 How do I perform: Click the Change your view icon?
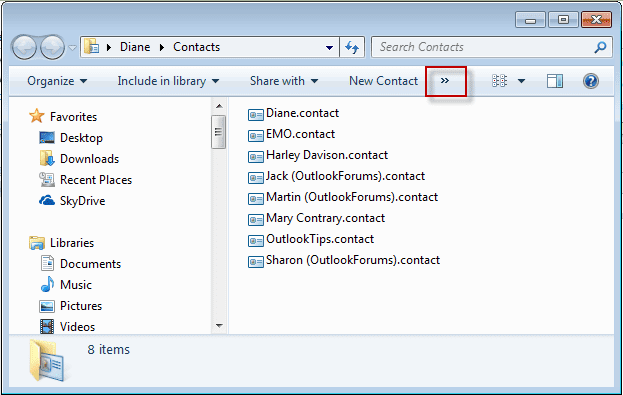499,81
